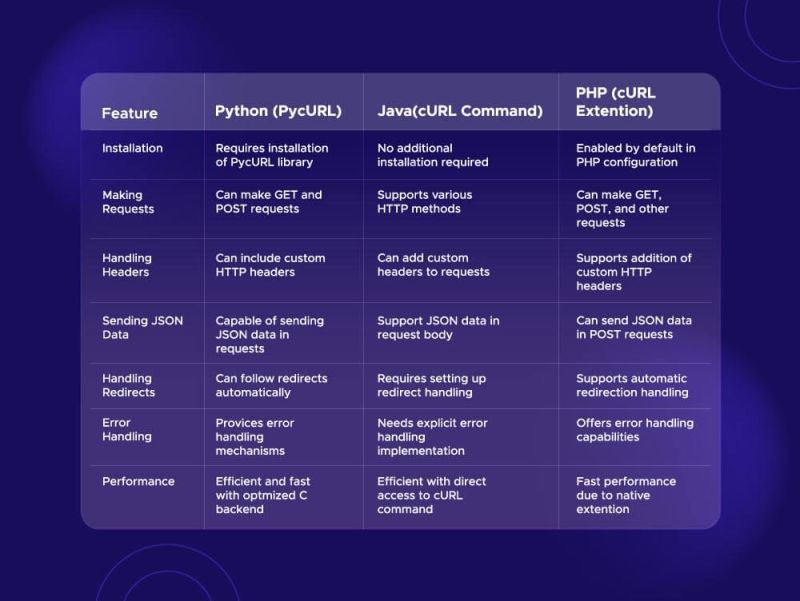Select 'Can follow redirects automatically' cell
Image resolution: width=800 pixels, height=601 pixels.
pos(273,385)
